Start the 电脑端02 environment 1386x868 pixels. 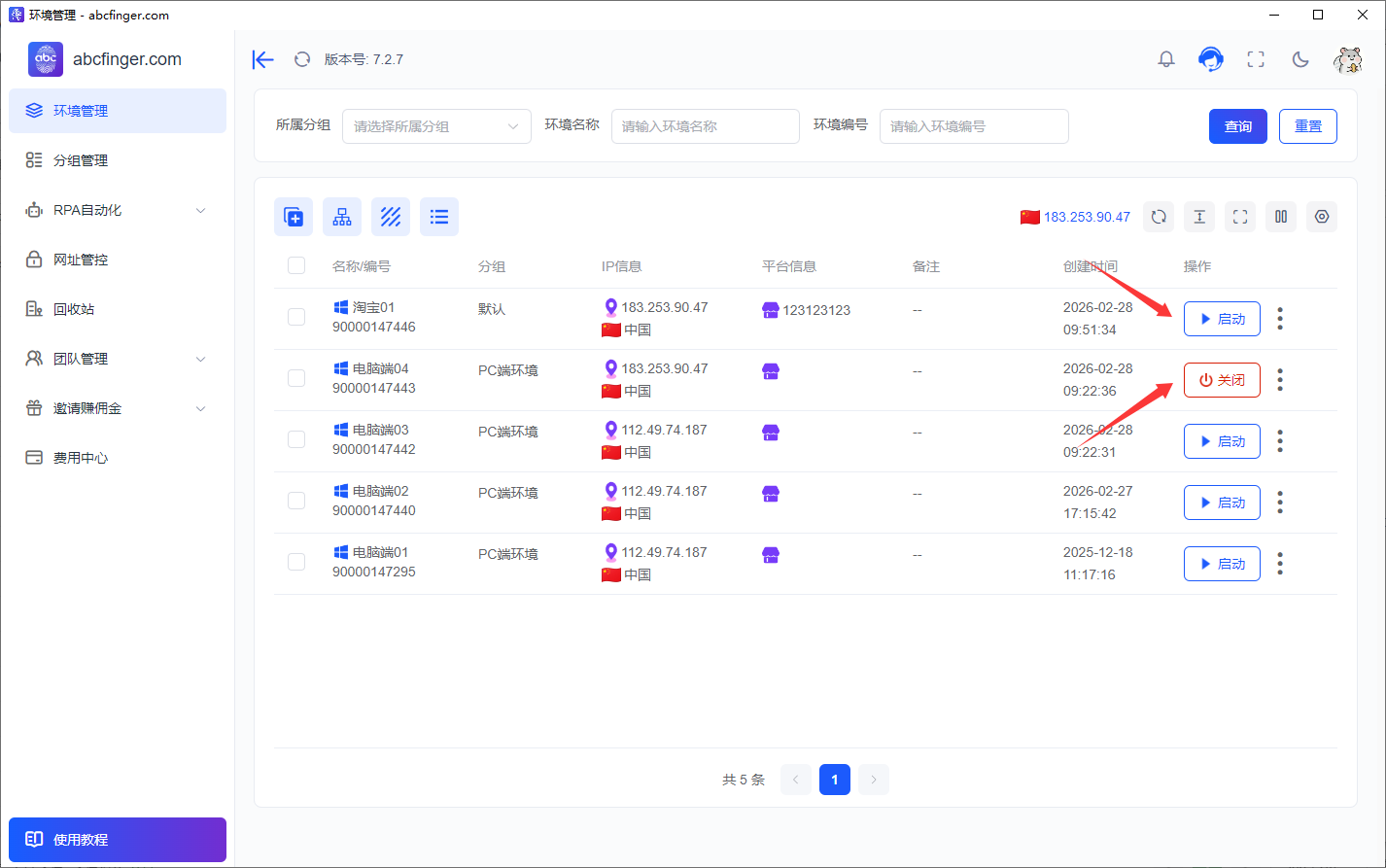pos(1222,503)
